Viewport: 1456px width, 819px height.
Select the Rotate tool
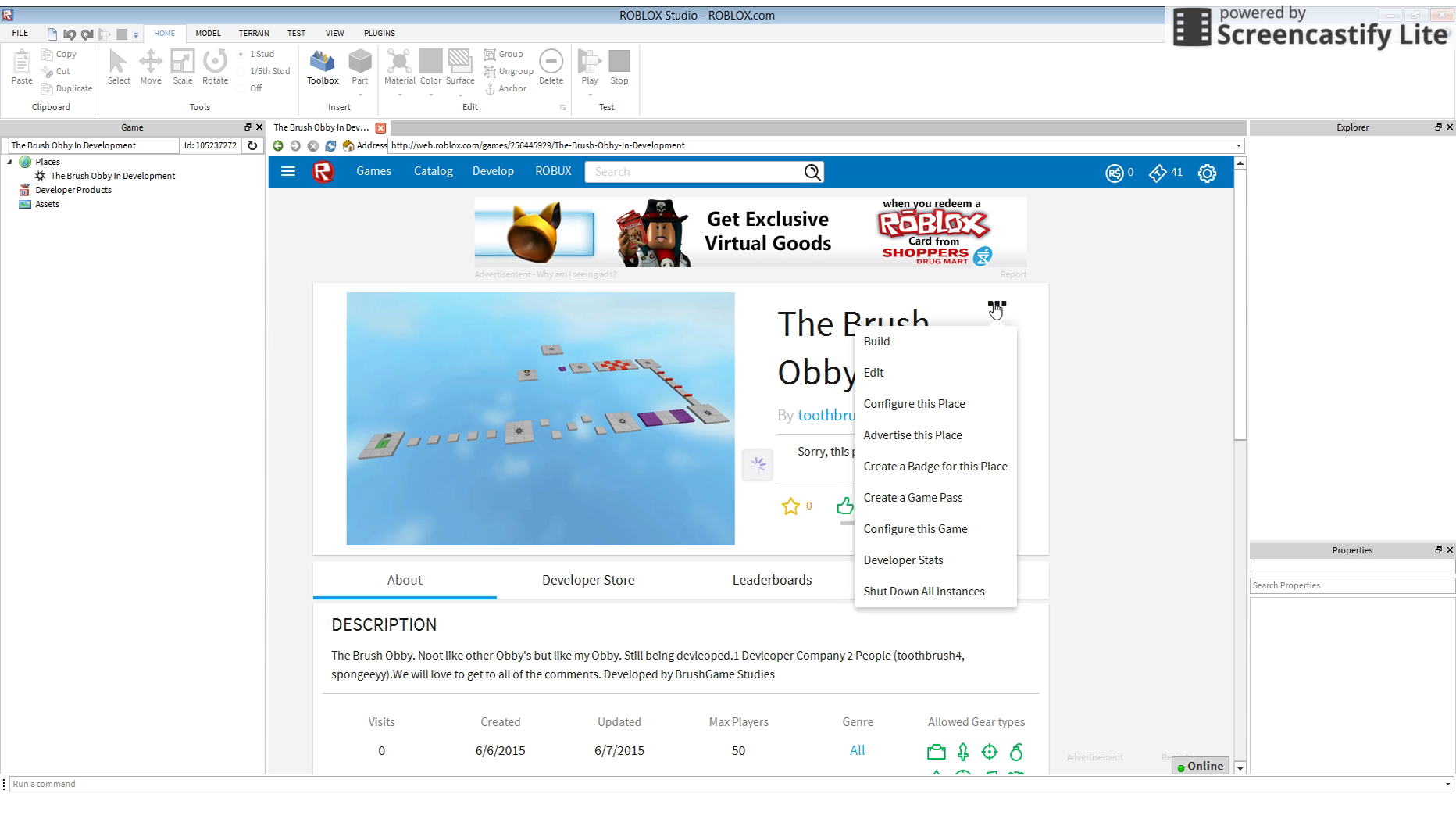[x=215, y=67]
